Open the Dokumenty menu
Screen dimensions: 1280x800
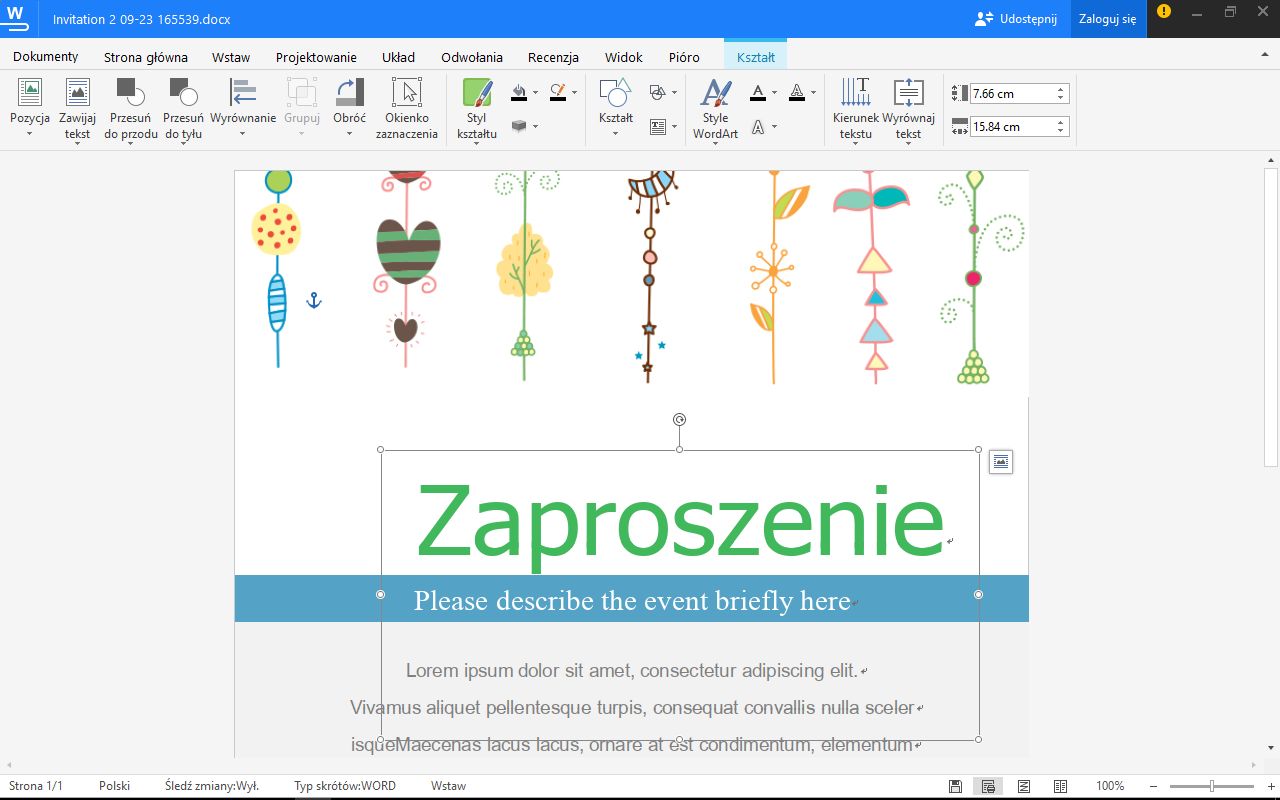coord(46,57)
